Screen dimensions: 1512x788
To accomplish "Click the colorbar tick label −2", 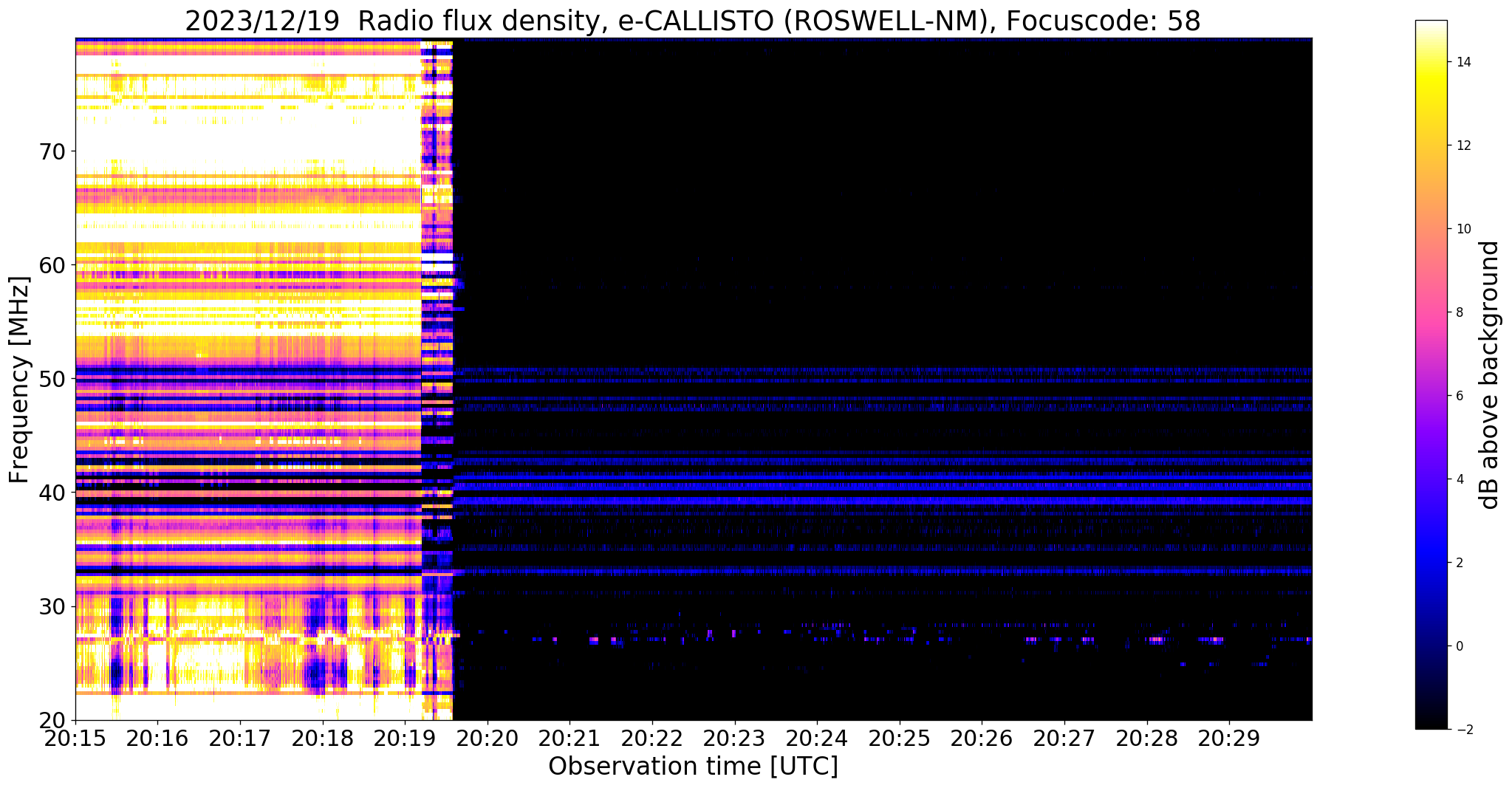I will click(1463, 730).
